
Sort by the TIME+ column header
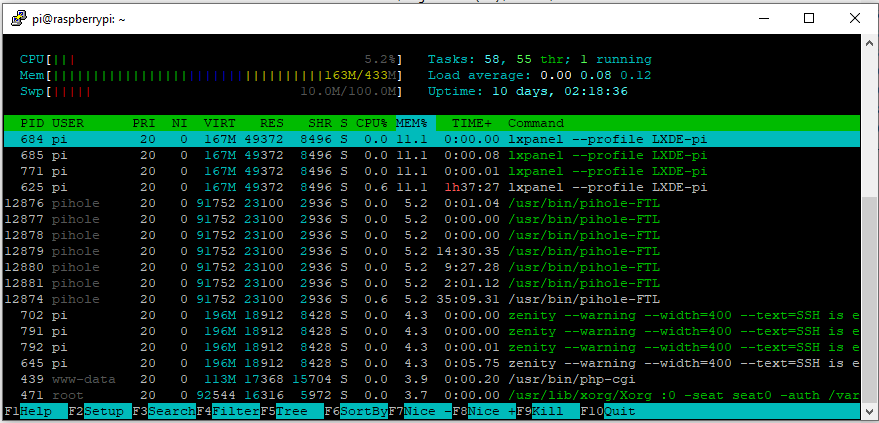(472, 122)
